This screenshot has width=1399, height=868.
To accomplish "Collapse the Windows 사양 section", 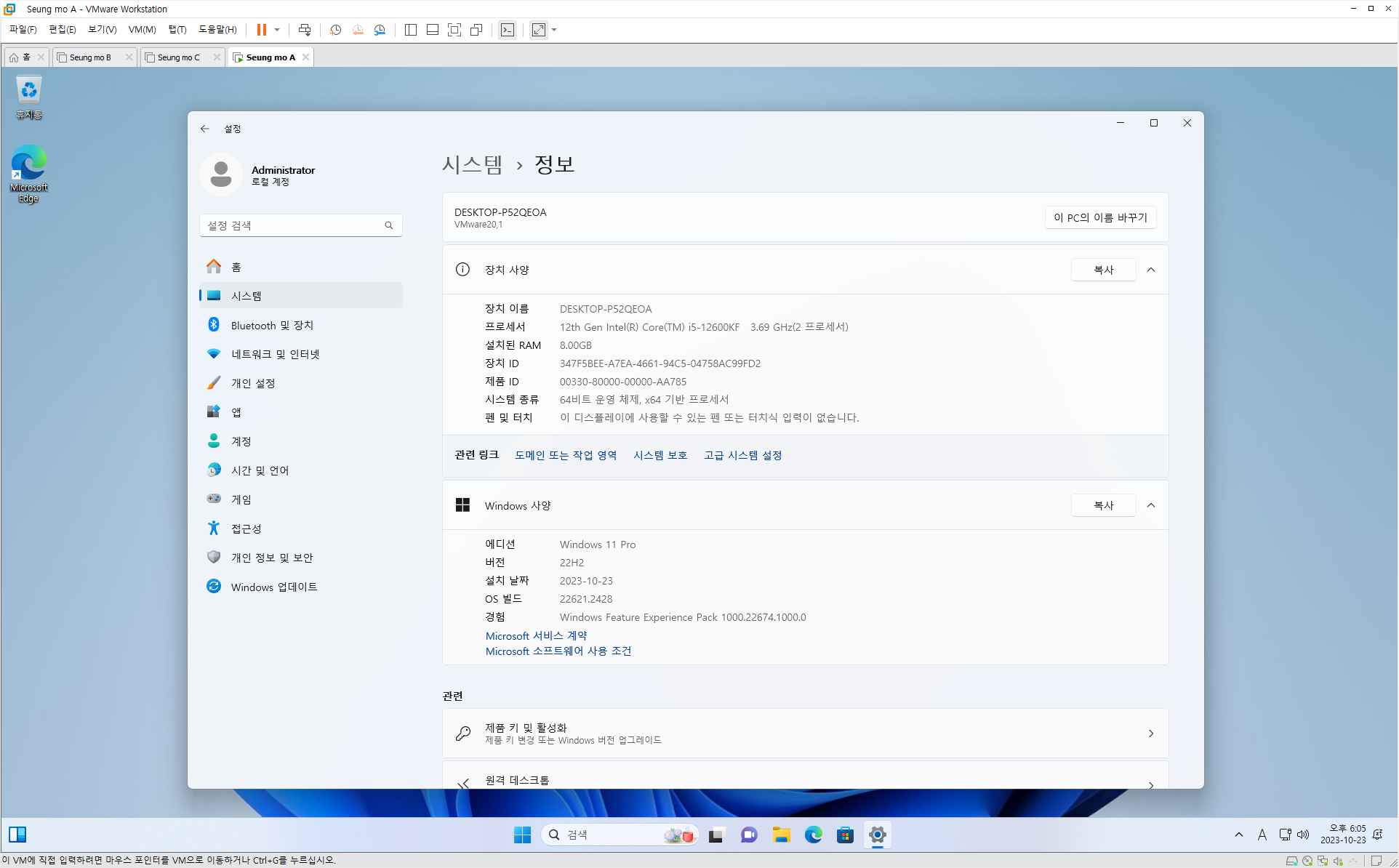I will (1151, 505).
